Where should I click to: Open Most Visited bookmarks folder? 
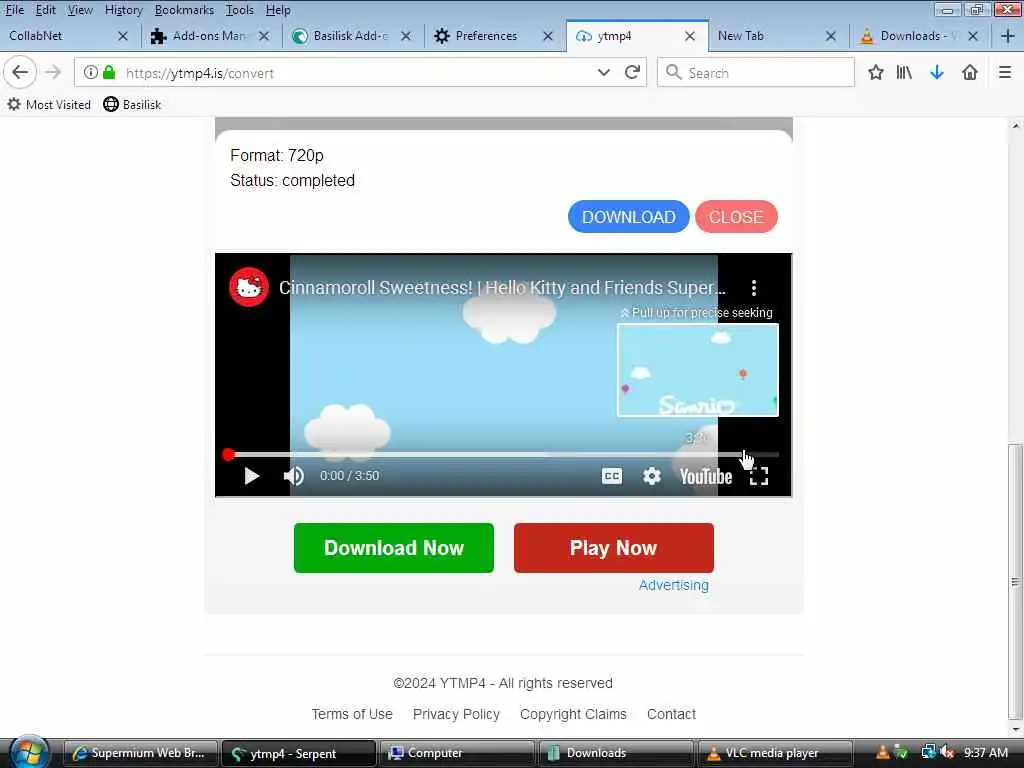click(x=49, y=104)
